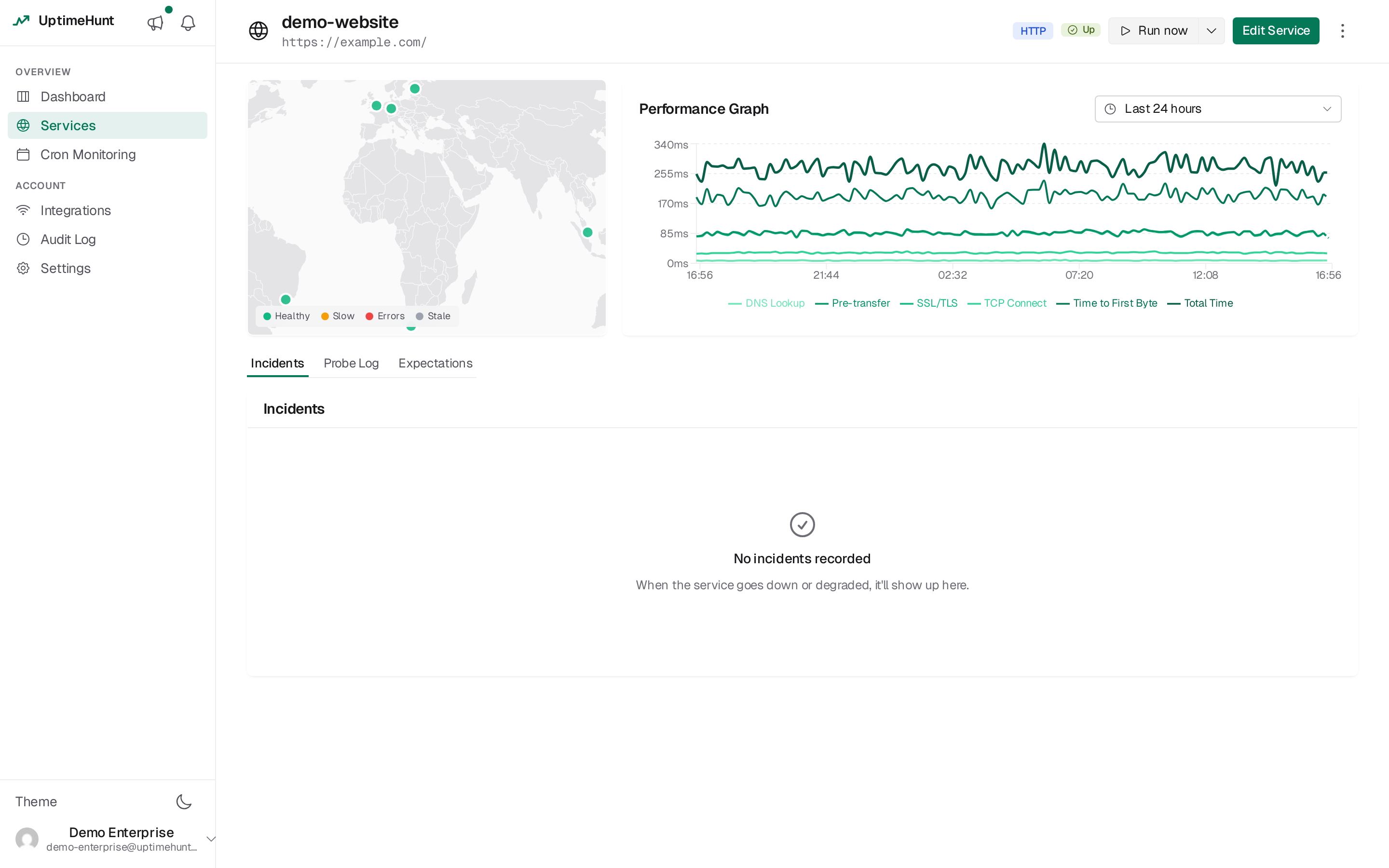The image size is (1389, 868).
Task: Click the UptimeHunt logo icon
Action: (x=21, y=21)
